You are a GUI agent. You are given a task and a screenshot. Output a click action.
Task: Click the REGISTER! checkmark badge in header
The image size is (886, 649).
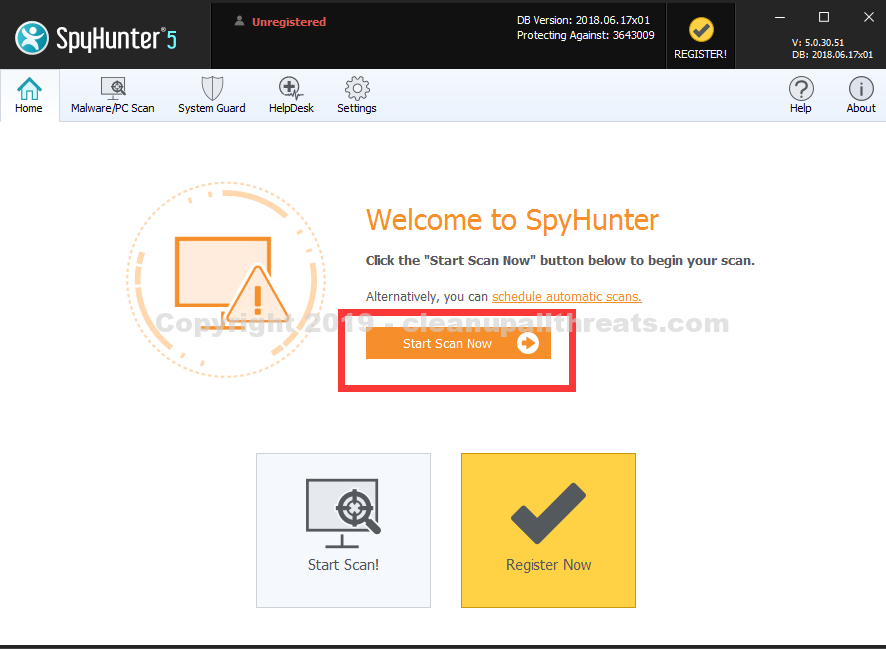pyautogui.click(x=700, y=36)
